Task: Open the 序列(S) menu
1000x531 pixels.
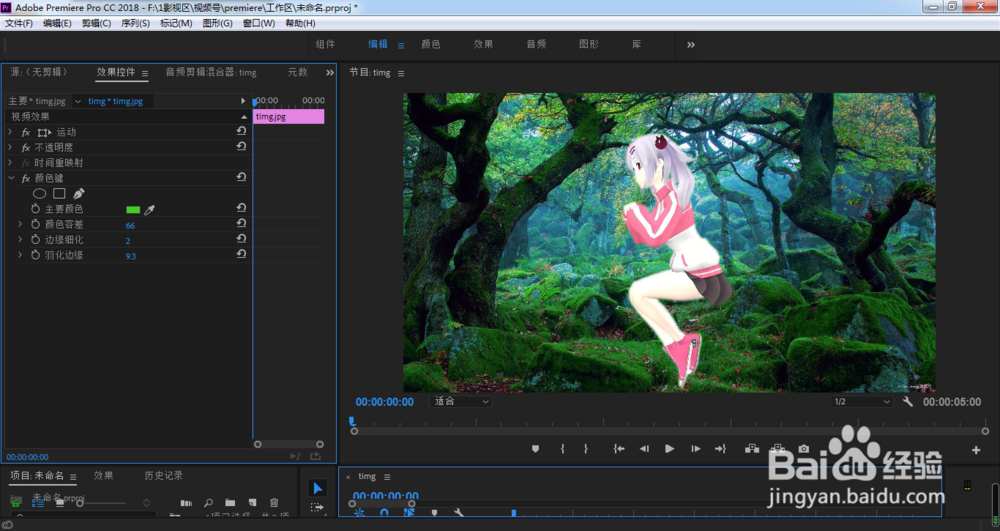Action: point(135,23)
